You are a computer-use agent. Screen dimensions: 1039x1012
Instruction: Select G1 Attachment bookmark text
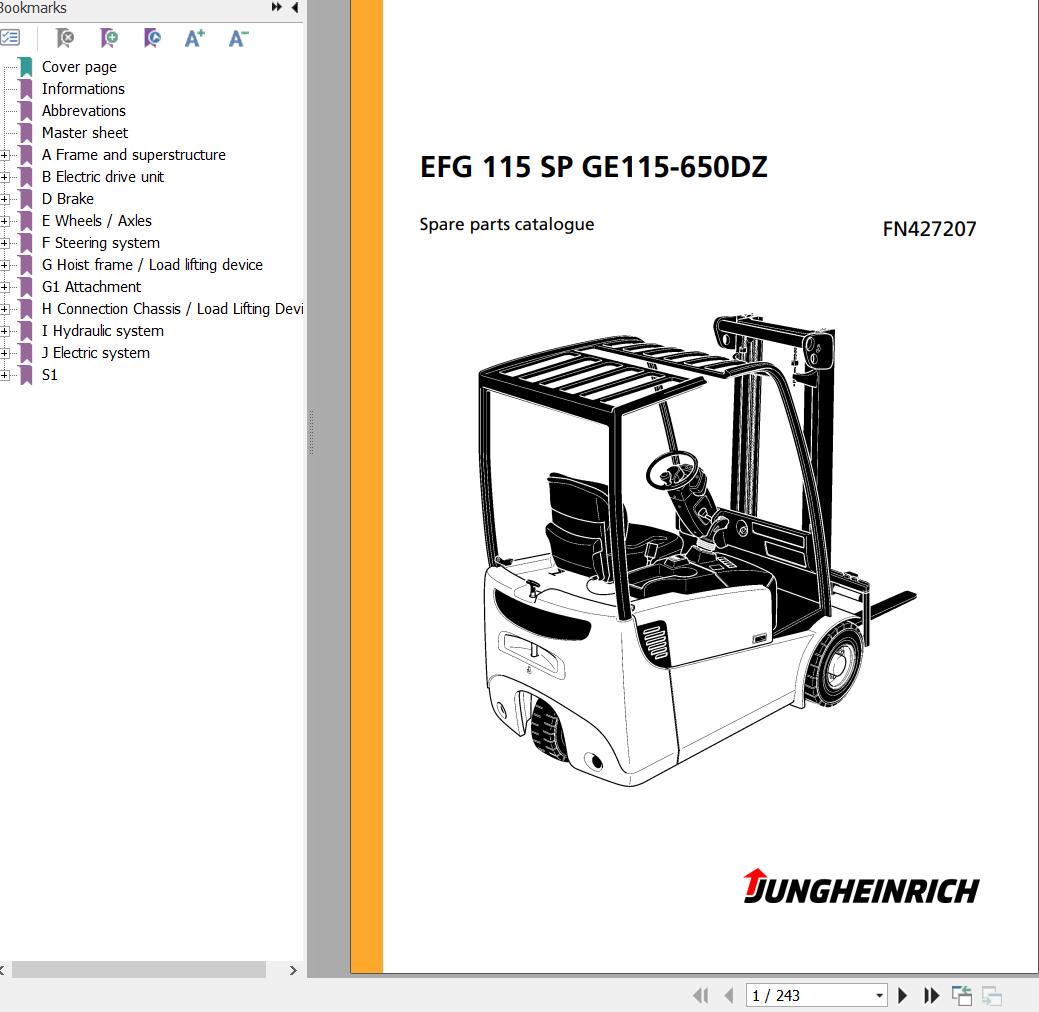coord(91,287)
